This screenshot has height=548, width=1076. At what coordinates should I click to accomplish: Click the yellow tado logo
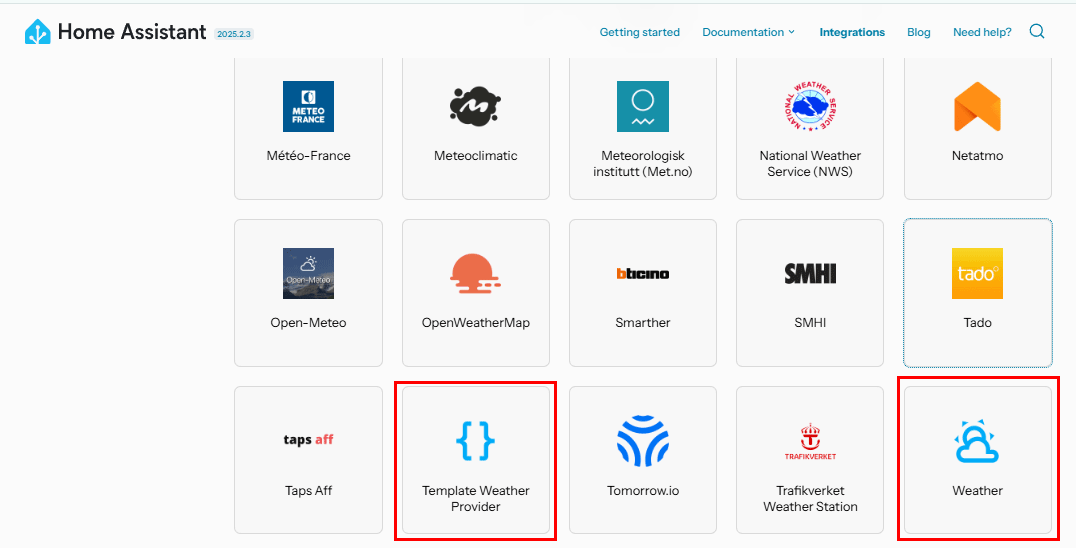[977, 274]
